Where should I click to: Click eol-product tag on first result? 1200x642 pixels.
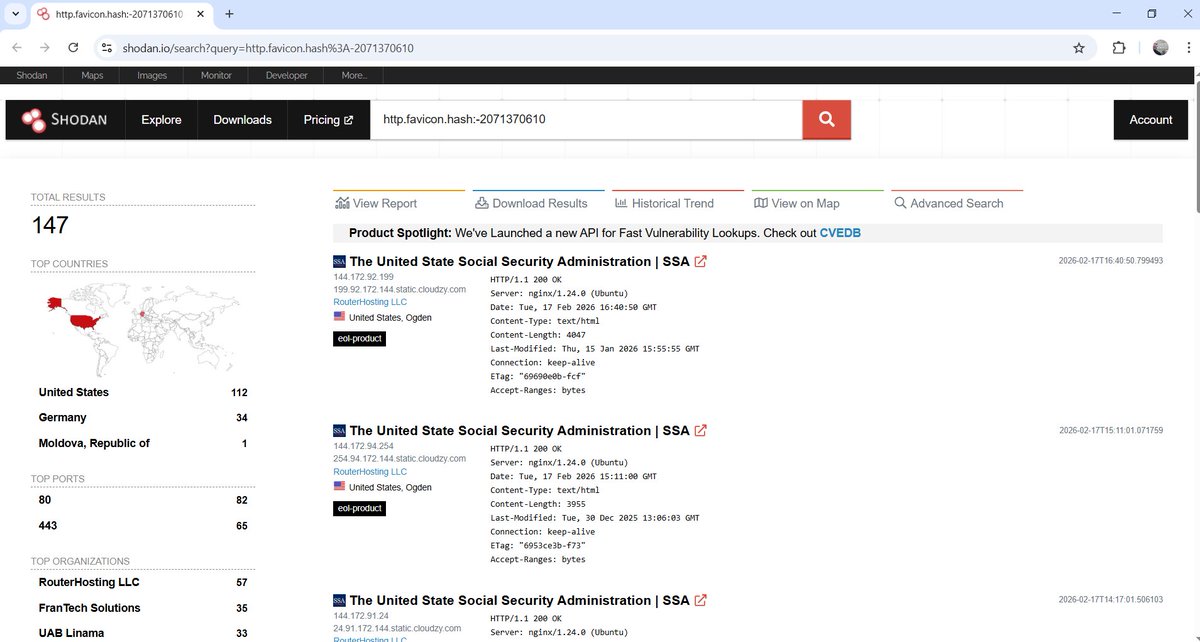359,339
